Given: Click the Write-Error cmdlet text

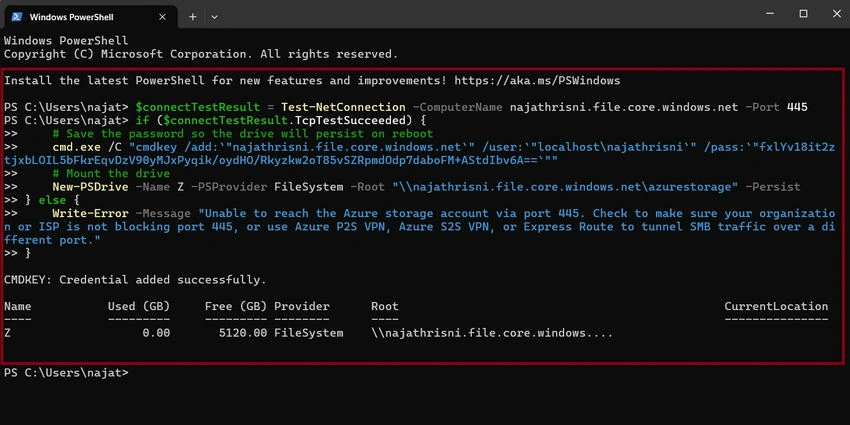Looking at the screenshot, I should click(x=91, y=214).
